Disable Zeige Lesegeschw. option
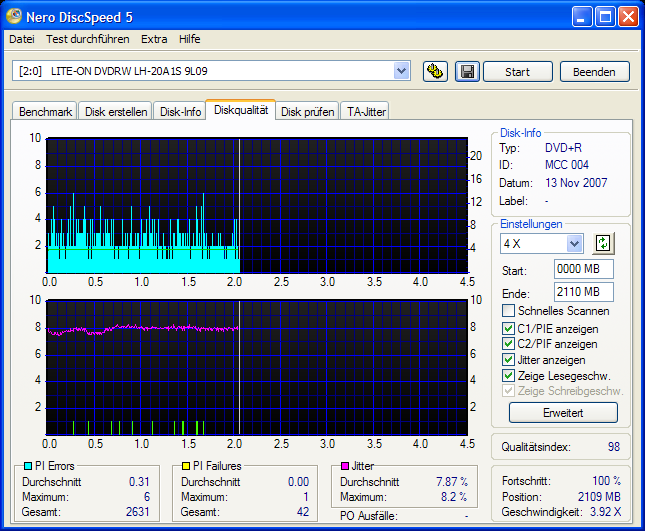The height and width of the screenshot is (531, 645). pyautogui.click(x=509, y=376)
